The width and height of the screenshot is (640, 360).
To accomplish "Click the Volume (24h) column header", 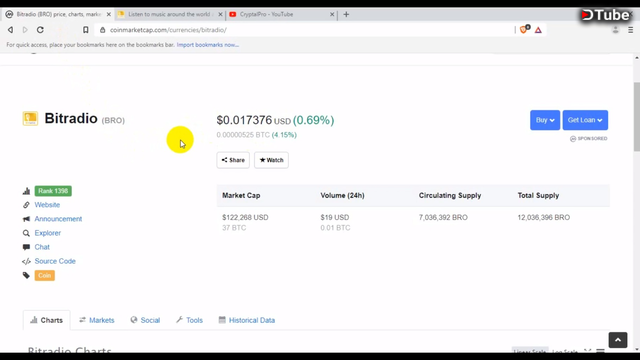I will point(342,196).
